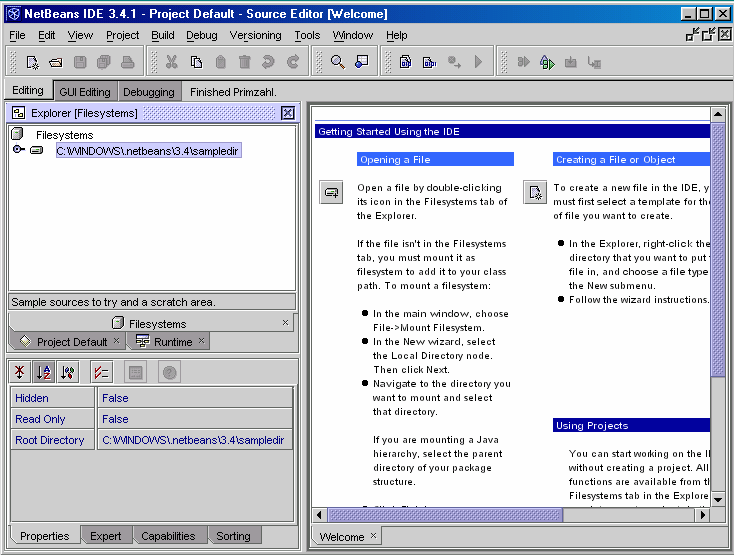
Task: Close the Welcome editor tab
Action: (373, 535)
